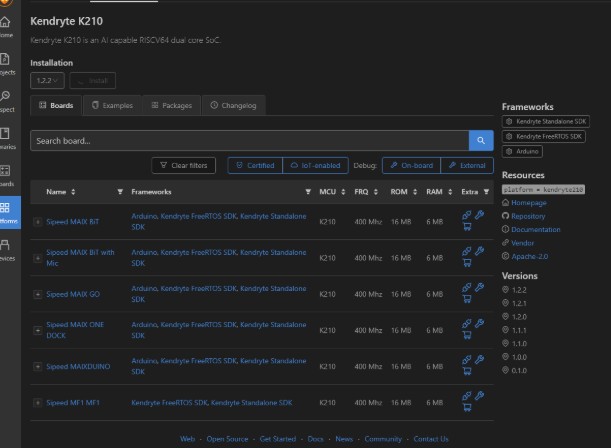The image size is (611, 448).
Task: Open the Frameworks column filter
Action: pyautogui.click(x=308, y=192)
